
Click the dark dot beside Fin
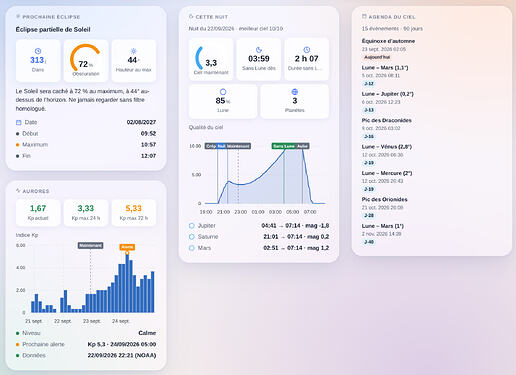[17, 156]
